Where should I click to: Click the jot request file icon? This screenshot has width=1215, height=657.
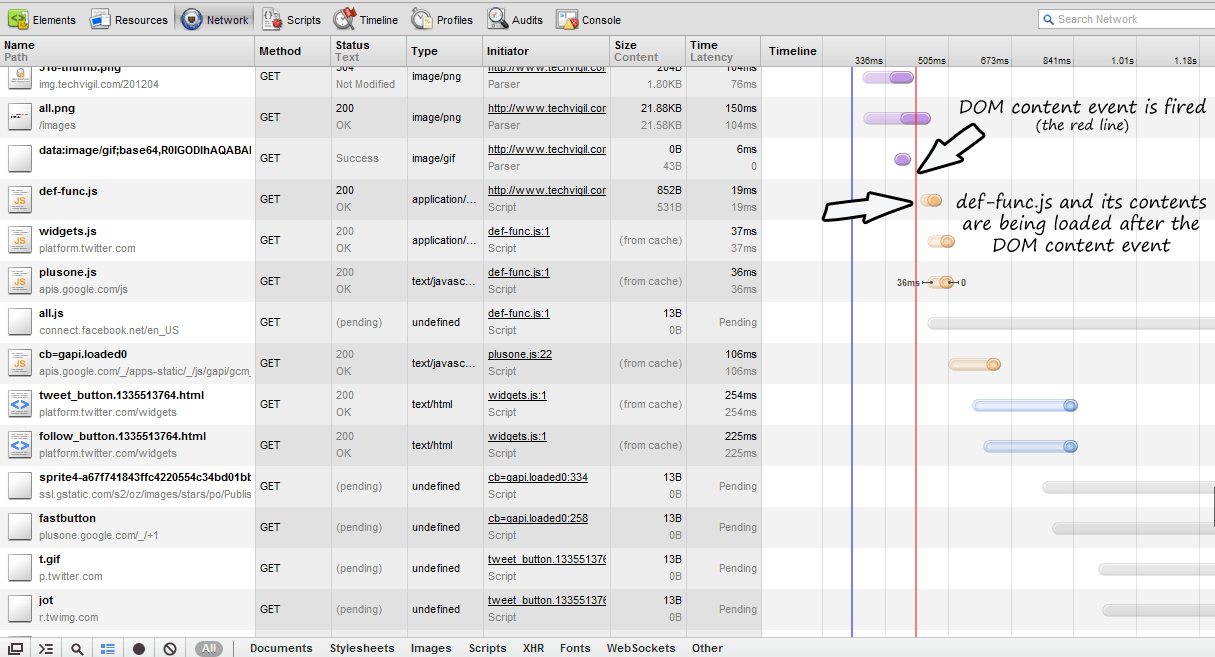pyautogui.click(x=20, y=609)
